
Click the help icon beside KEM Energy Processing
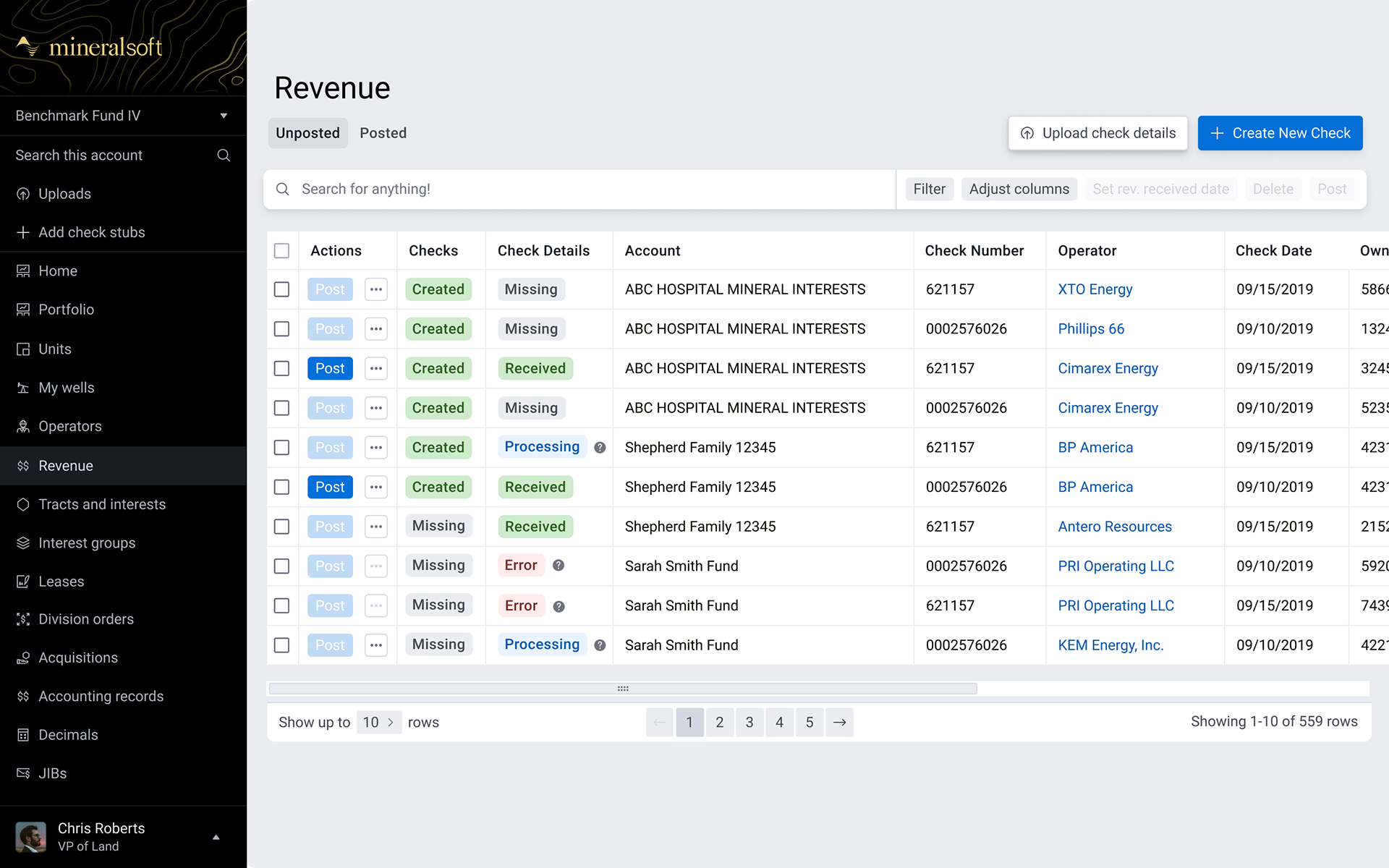click(x=600, y=645)
